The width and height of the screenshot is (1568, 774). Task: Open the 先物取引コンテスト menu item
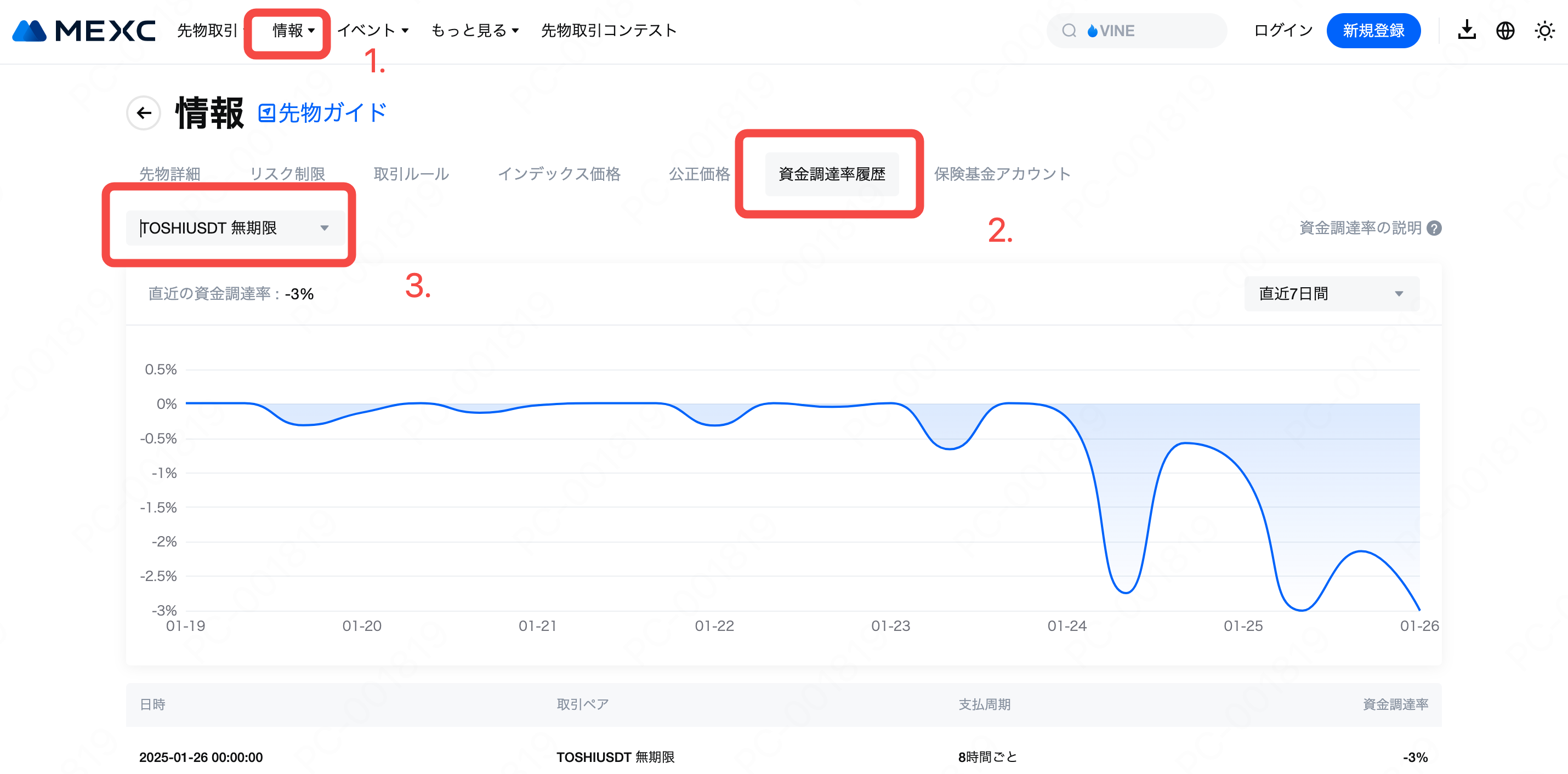(609, 31)
